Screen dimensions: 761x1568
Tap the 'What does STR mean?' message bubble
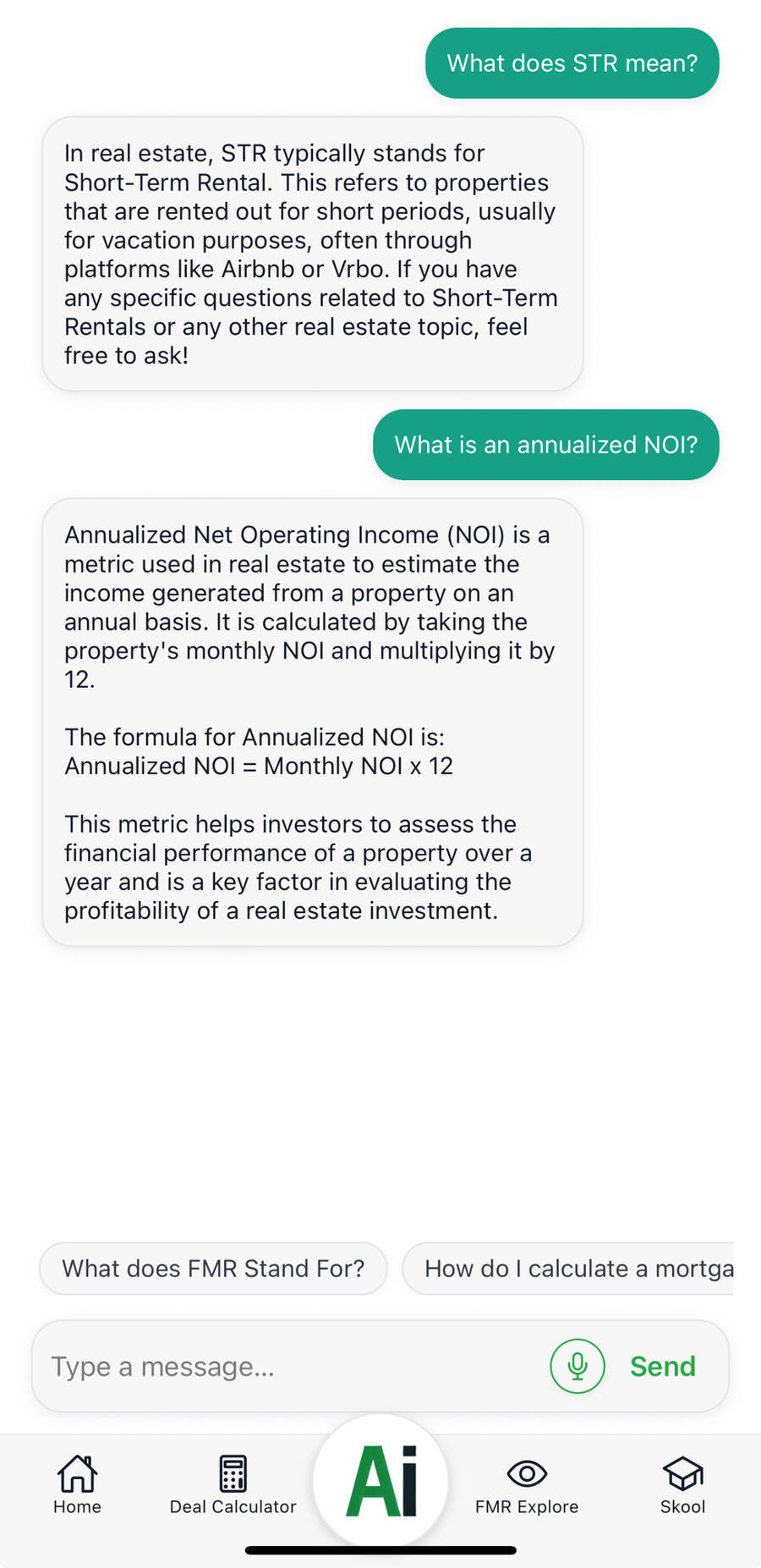(572, 63)
